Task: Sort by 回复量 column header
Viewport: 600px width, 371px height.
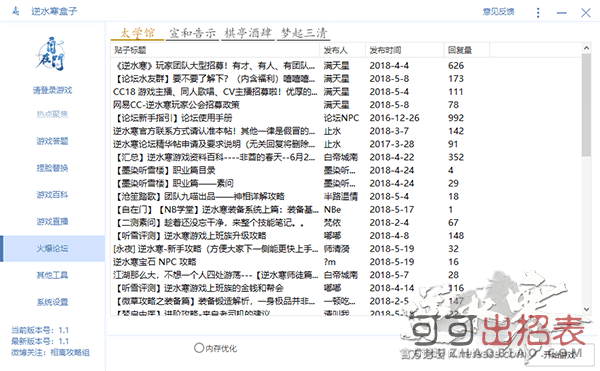Action: click(467, 50)
